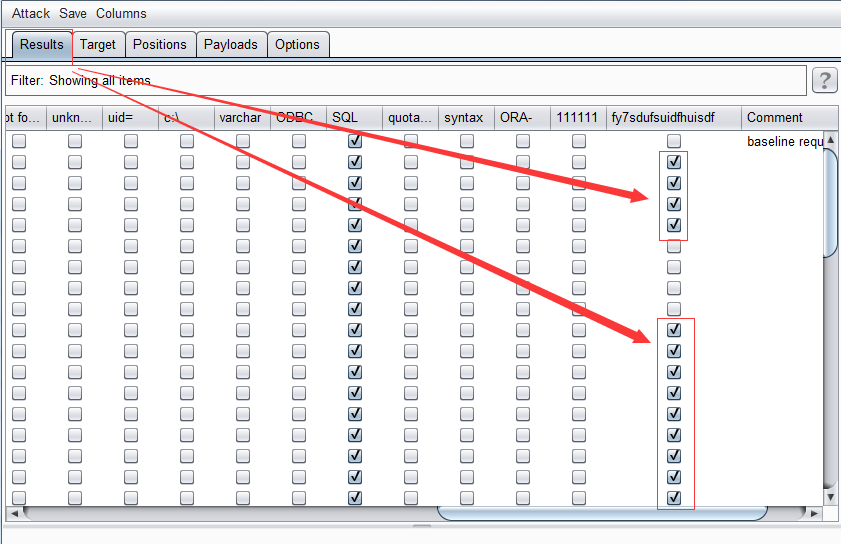Toggle 'unkn...' checkbox in baseline request row

[75, 141]
